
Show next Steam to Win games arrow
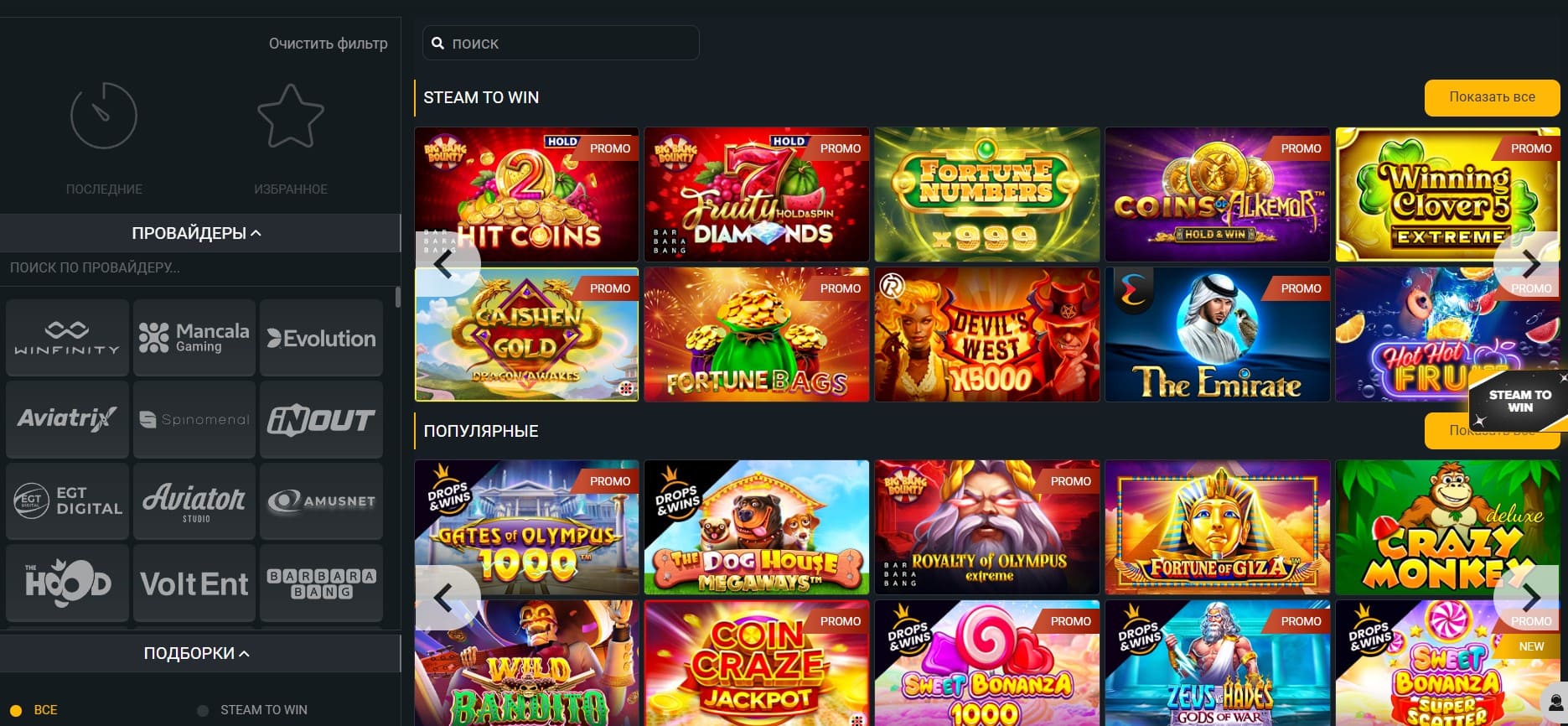[x=1529, y=263]
